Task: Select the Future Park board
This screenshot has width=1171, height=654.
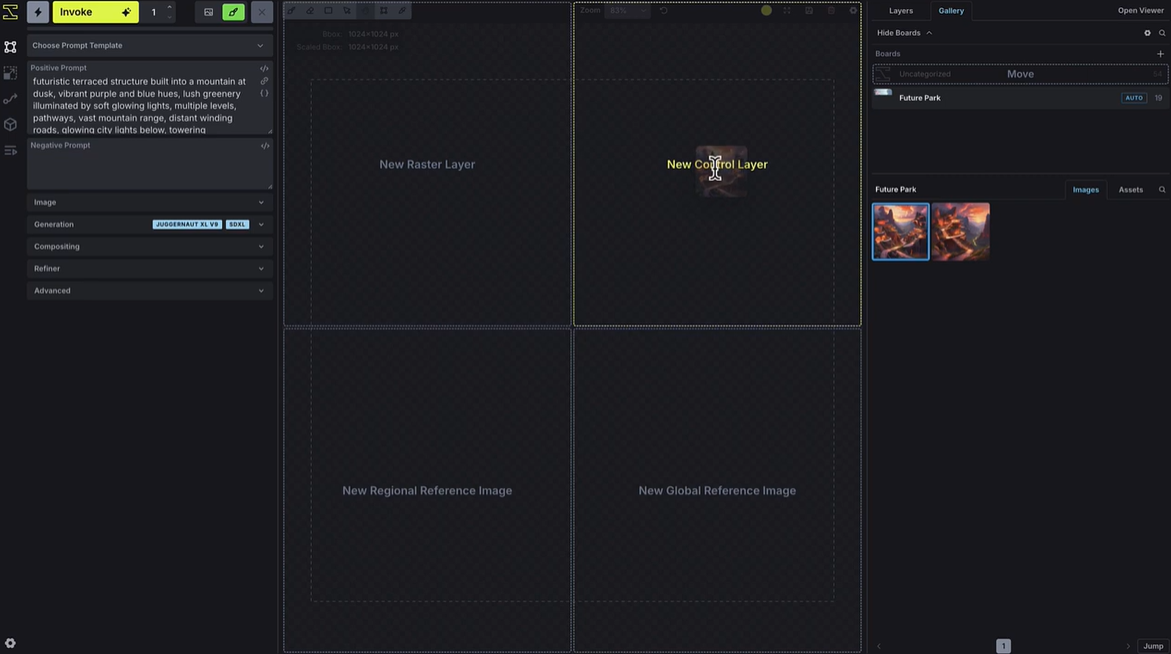Action: [1019, 98]
